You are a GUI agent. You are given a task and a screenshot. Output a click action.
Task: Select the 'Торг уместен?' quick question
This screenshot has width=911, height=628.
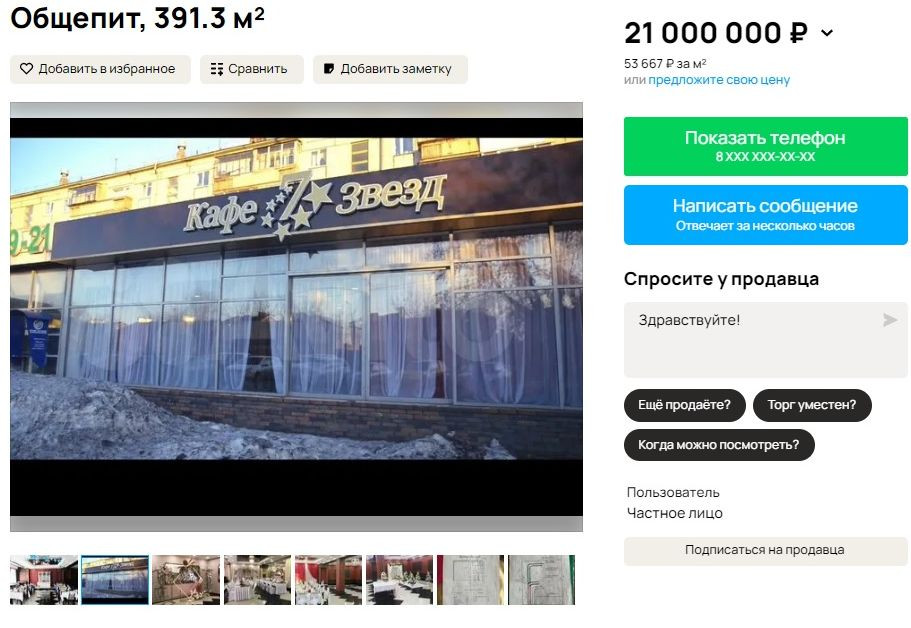(x=812, y=405)
